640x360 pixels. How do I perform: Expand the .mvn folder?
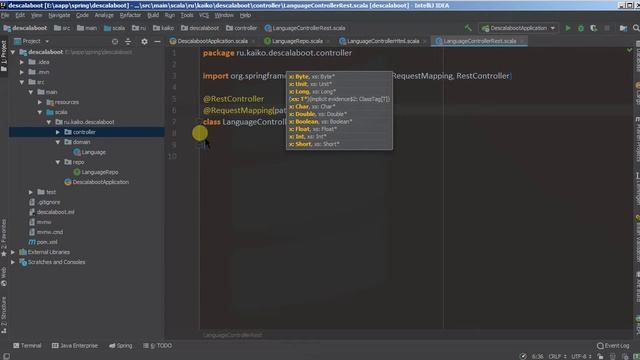pos(22,72)
